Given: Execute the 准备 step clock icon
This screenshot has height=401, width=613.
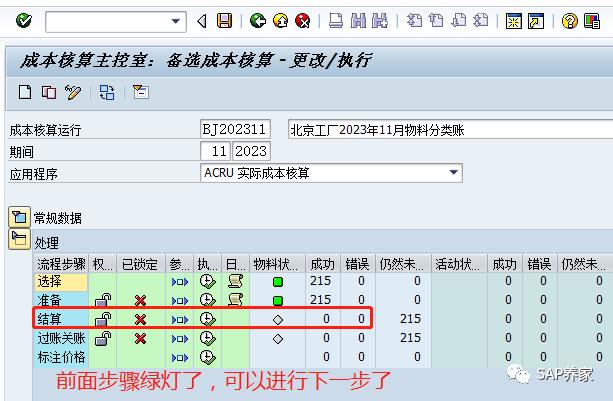Looking at the screenshot, I should [x=207, y=300].
